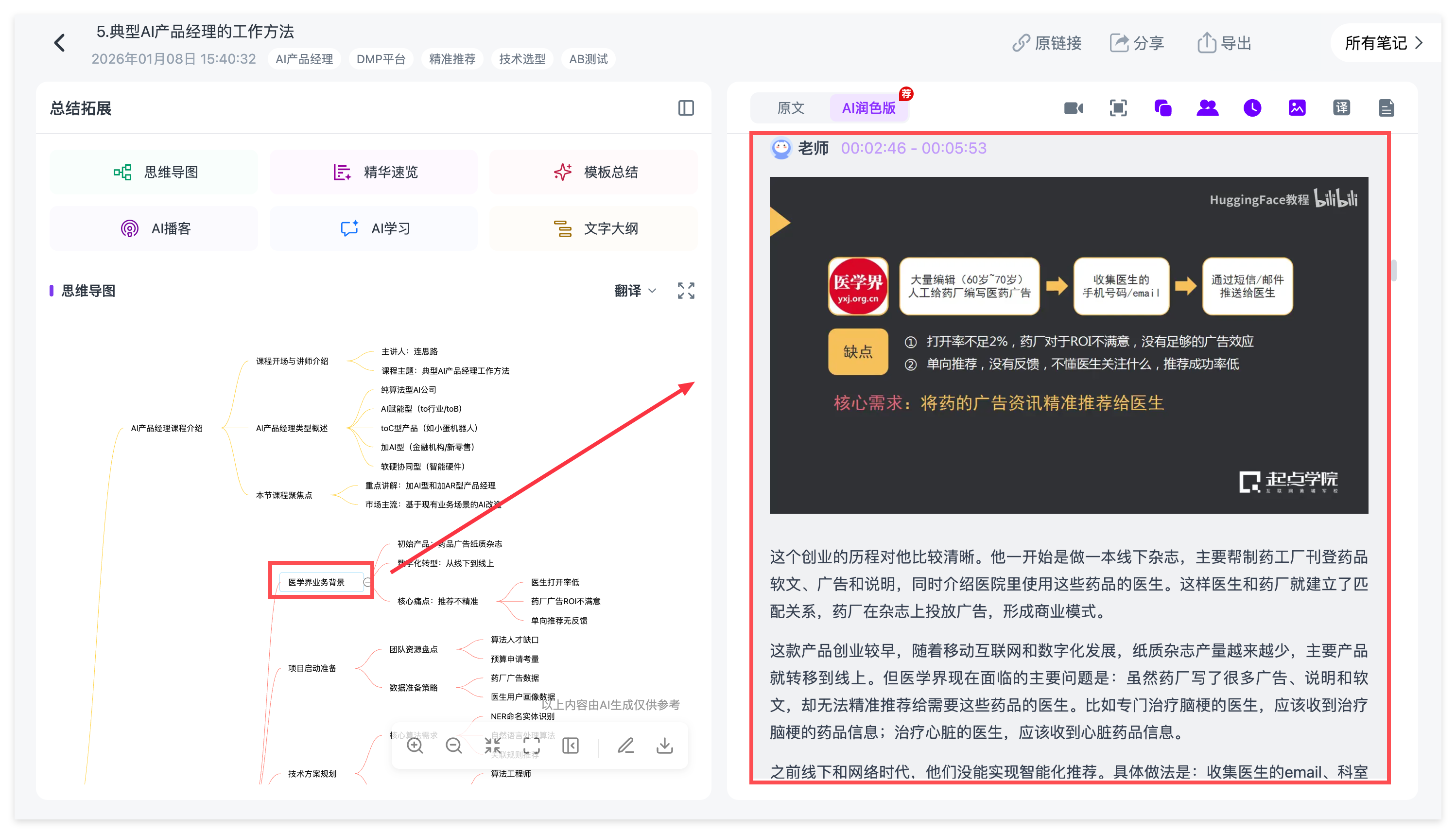1456x834 pixels.
Task: Select the 精准推荐 tag
Action: point(452,59)
